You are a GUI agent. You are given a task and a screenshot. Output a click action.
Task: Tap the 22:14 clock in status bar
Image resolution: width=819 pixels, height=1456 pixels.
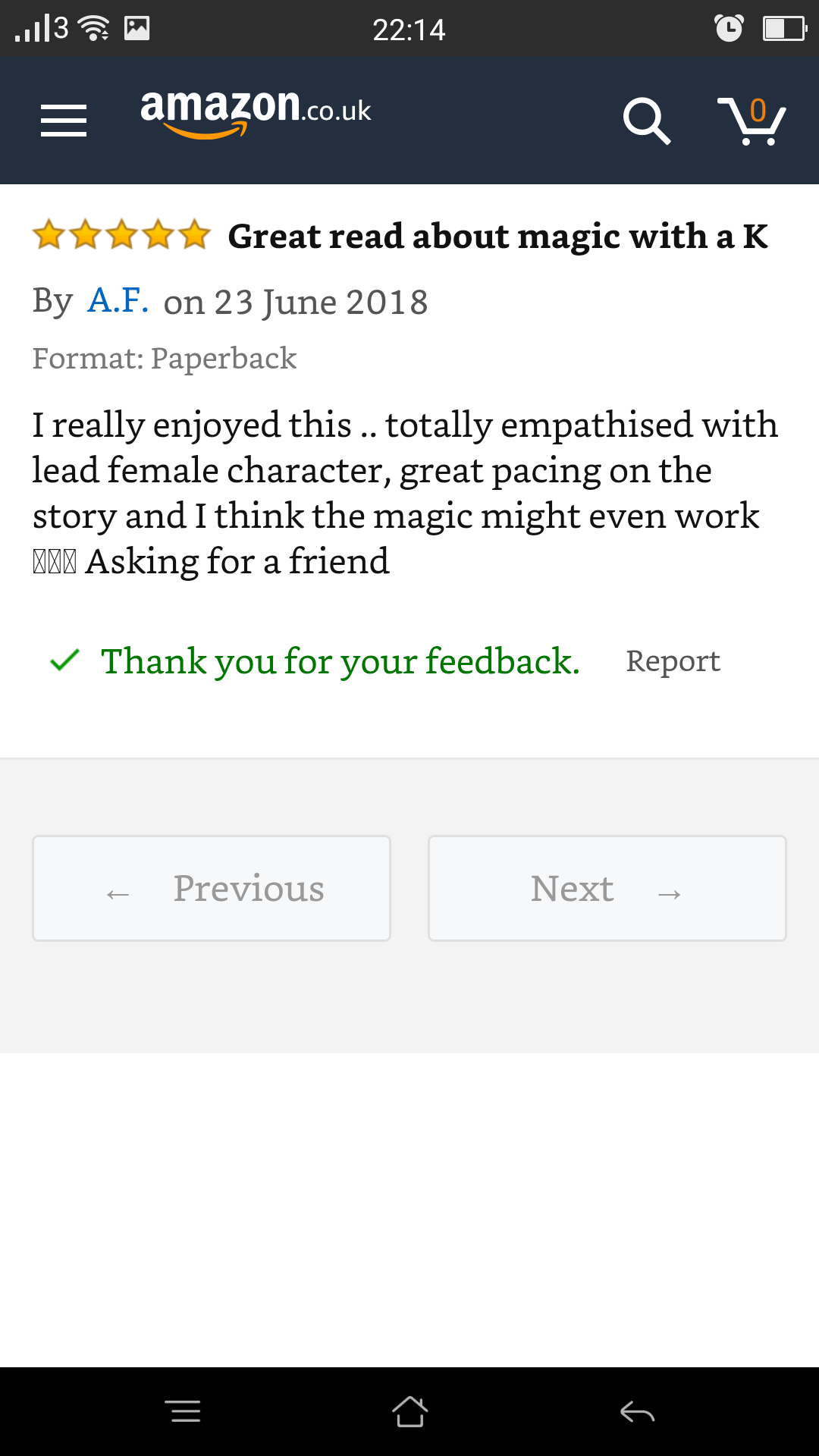click(x=409, y=30)
